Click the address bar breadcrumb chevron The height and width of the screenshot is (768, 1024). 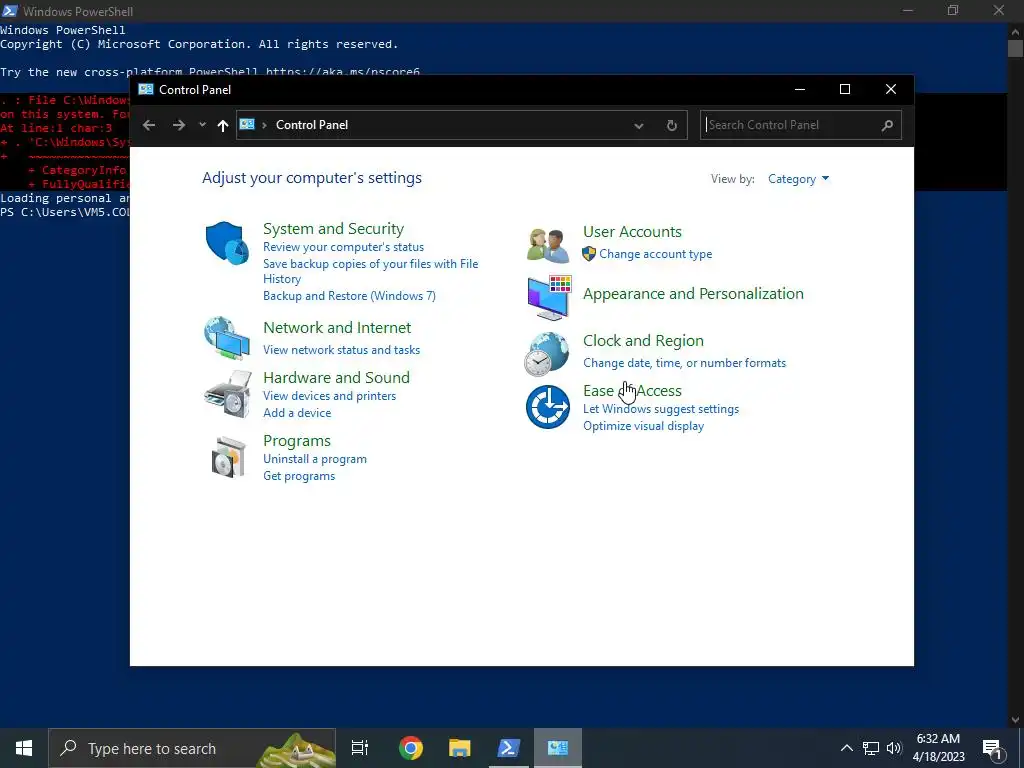click(x=264, y=125)
